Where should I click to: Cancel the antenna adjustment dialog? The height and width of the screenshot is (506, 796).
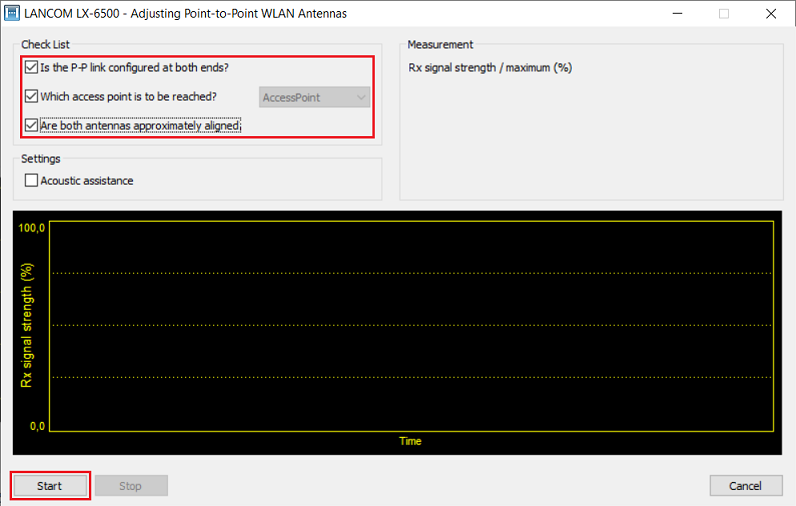745,486
